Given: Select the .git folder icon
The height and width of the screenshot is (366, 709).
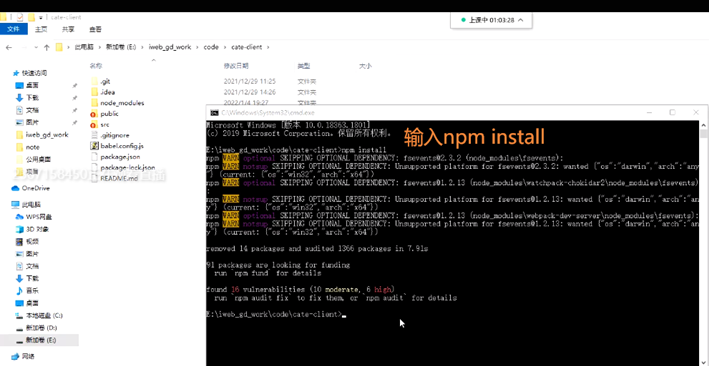Looking at the screenshot, I should click(x=94, y=81).
